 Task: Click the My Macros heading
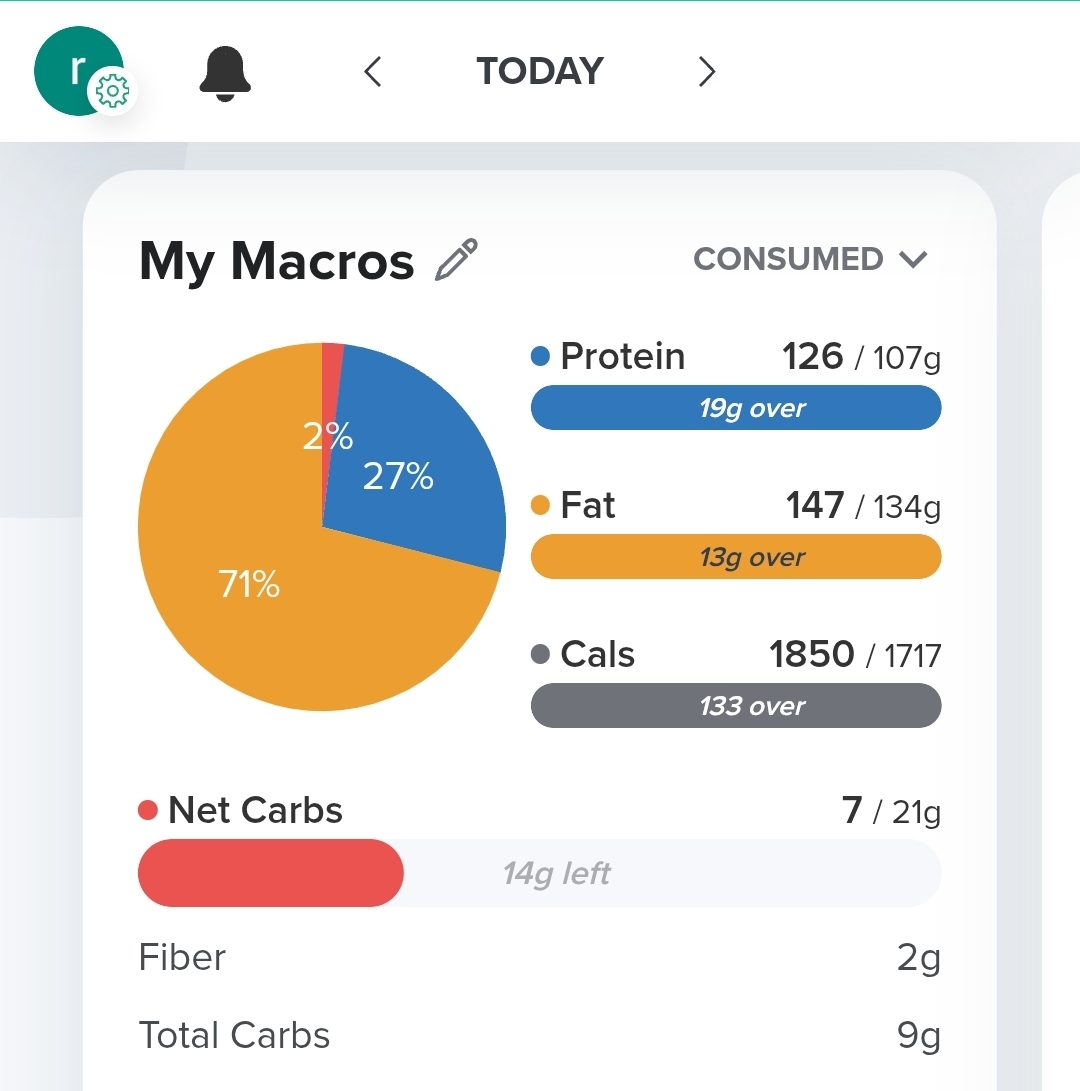pyautogui.click(x=276, y=261)
